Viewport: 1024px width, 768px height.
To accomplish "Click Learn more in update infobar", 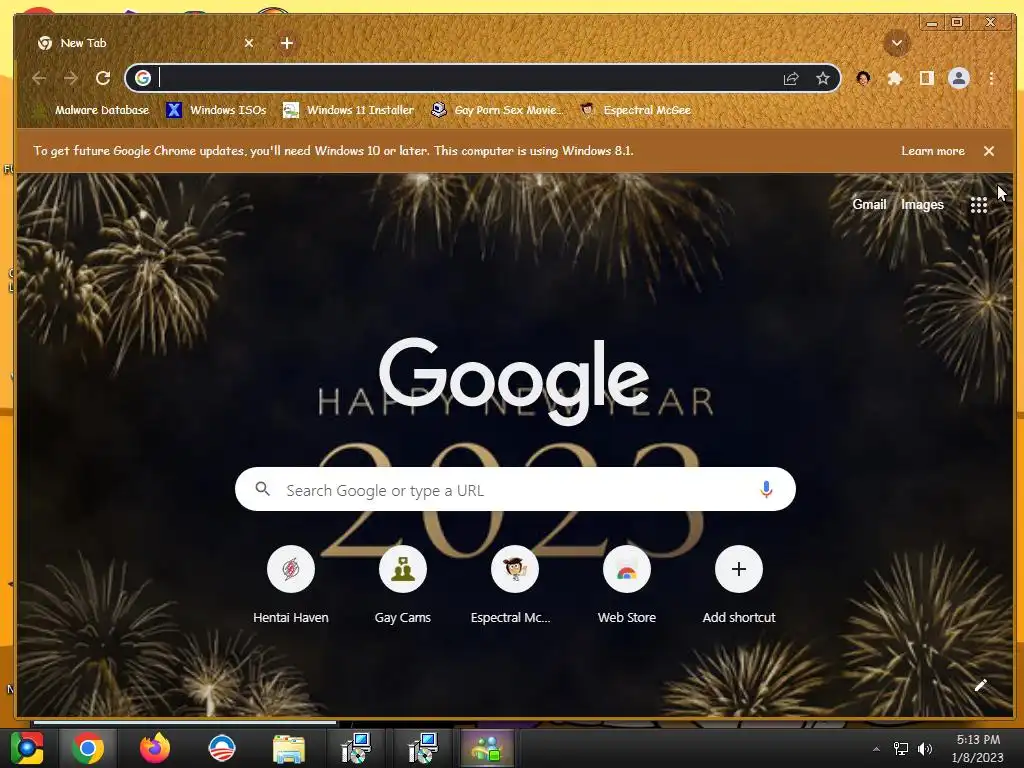I will [933, 151].
